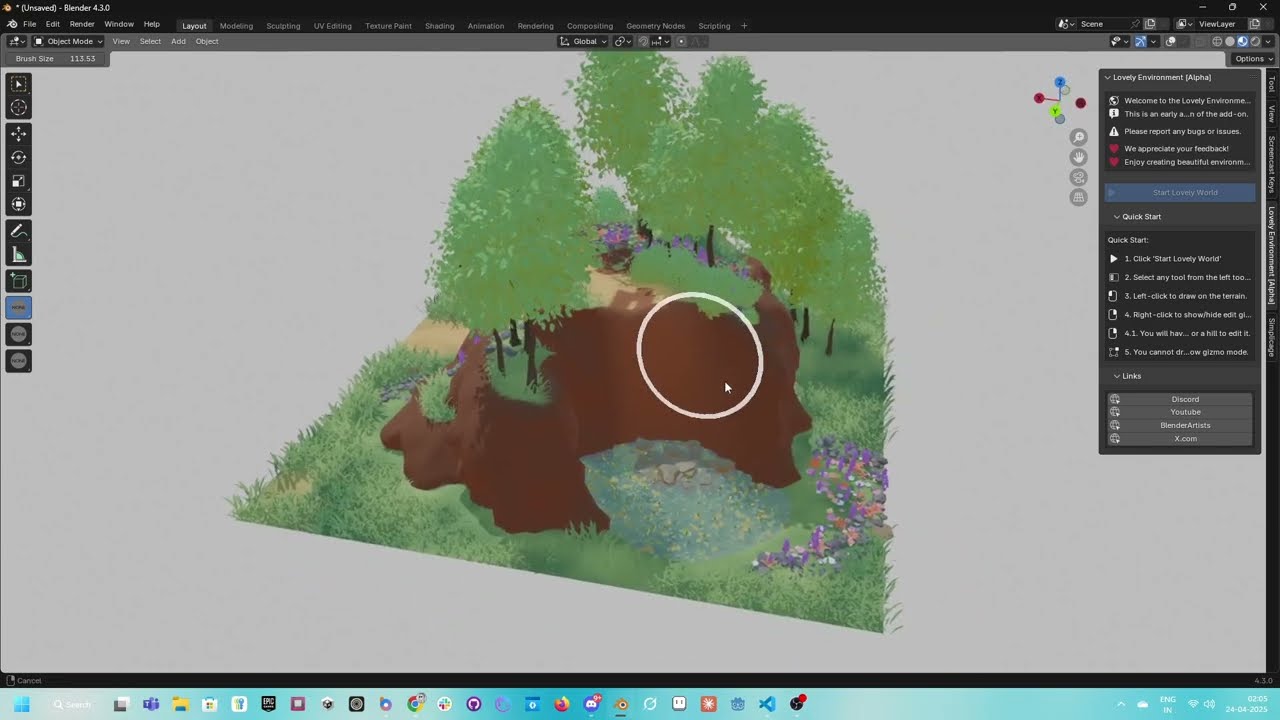Choose the Rotate tool

click(18, 157)
